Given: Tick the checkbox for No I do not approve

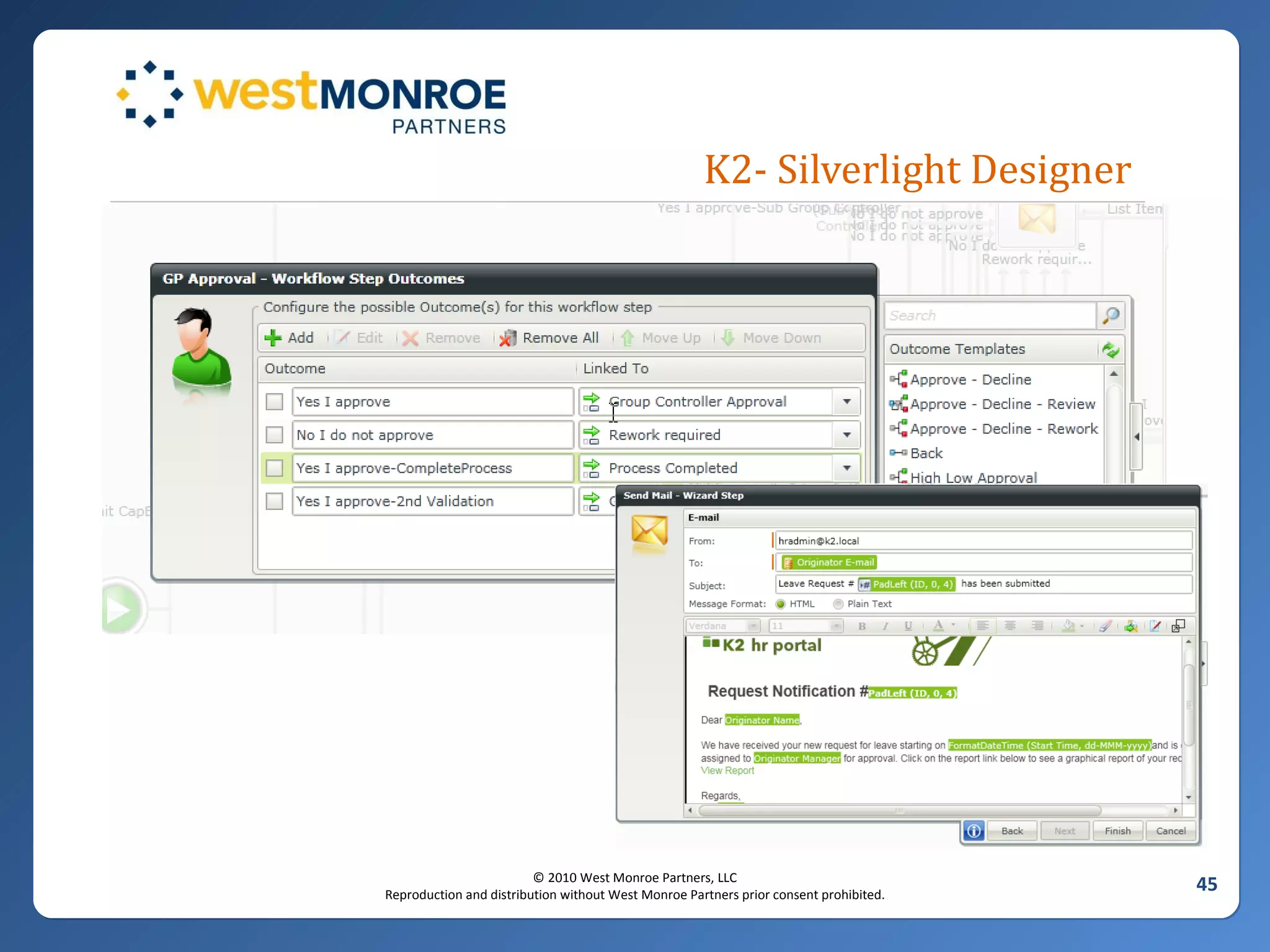Looking at the screenshot, I should 274,435.
